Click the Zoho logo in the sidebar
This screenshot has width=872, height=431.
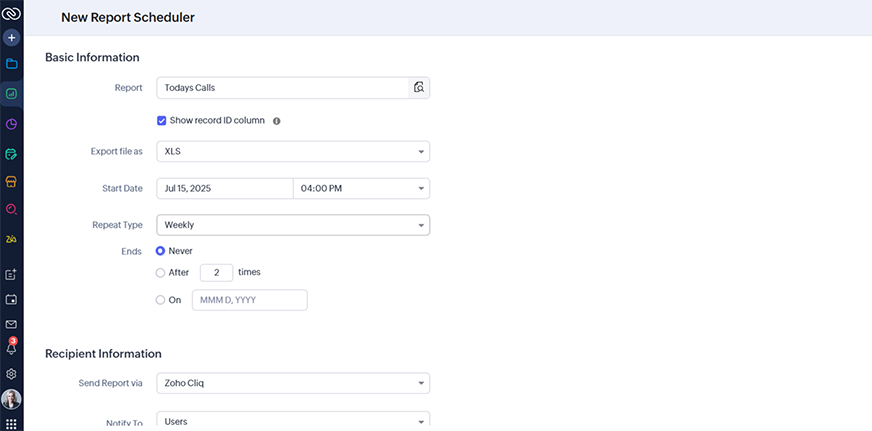coord(11,12)
